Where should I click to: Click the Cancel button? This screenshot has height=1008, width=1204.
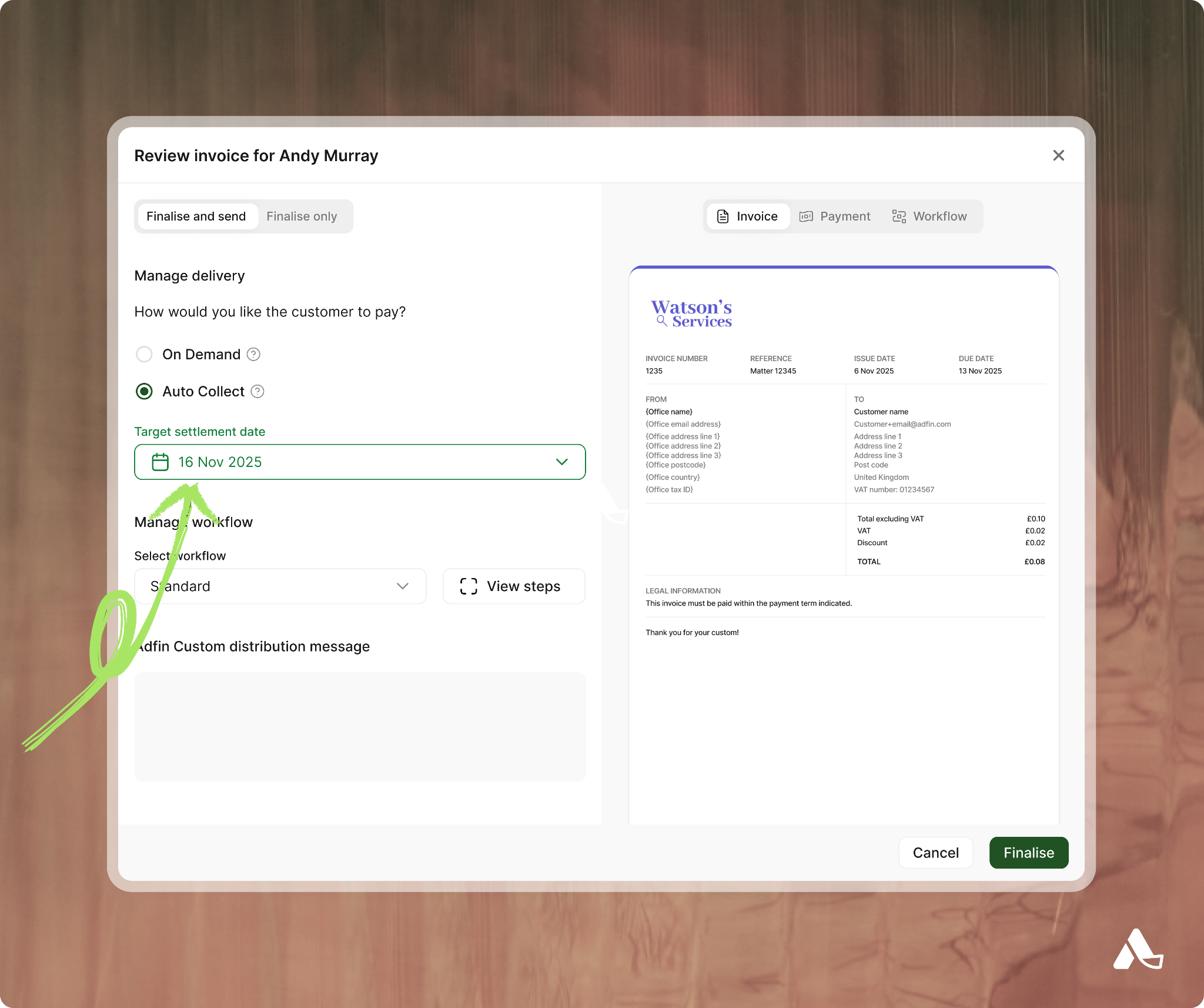point(935,853)
